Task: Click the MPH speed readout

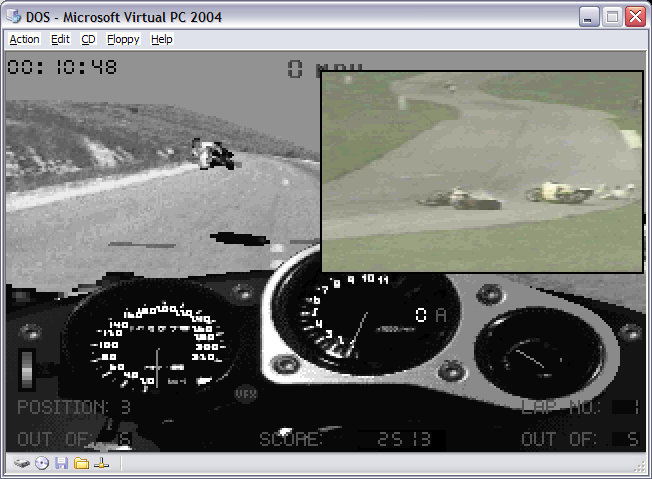Action: pos(325,69)
